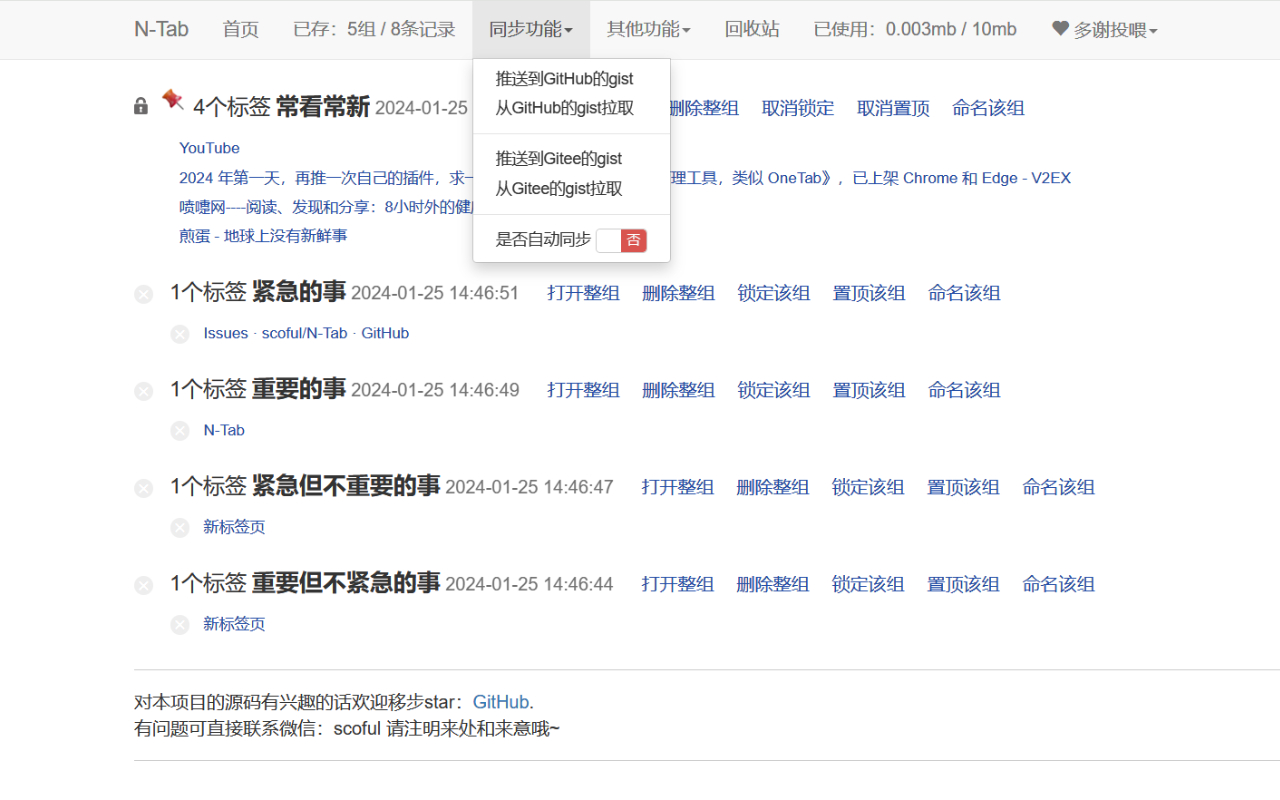Open the GitHub star link in footer
1280x800 pixels.
[500, 701]
